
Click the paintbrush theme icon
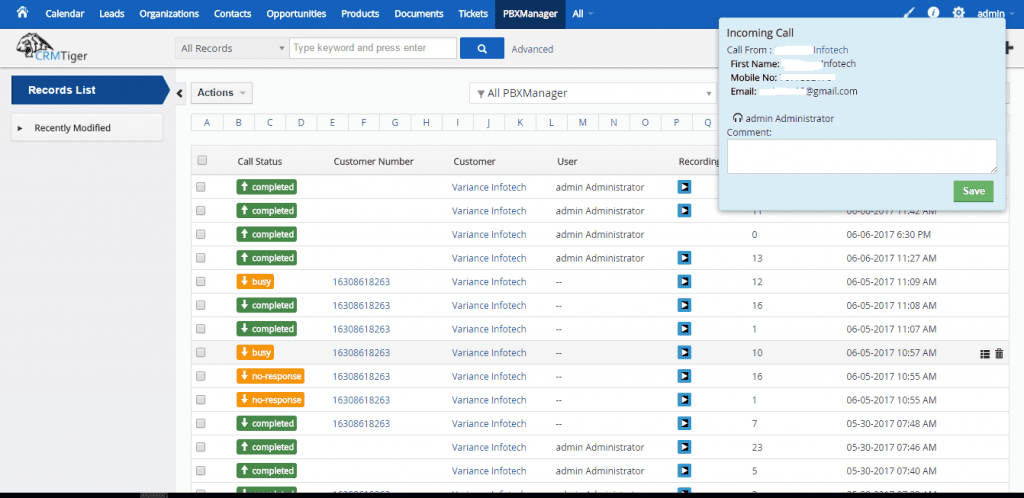pyautogui.click(x=909, y=13)
